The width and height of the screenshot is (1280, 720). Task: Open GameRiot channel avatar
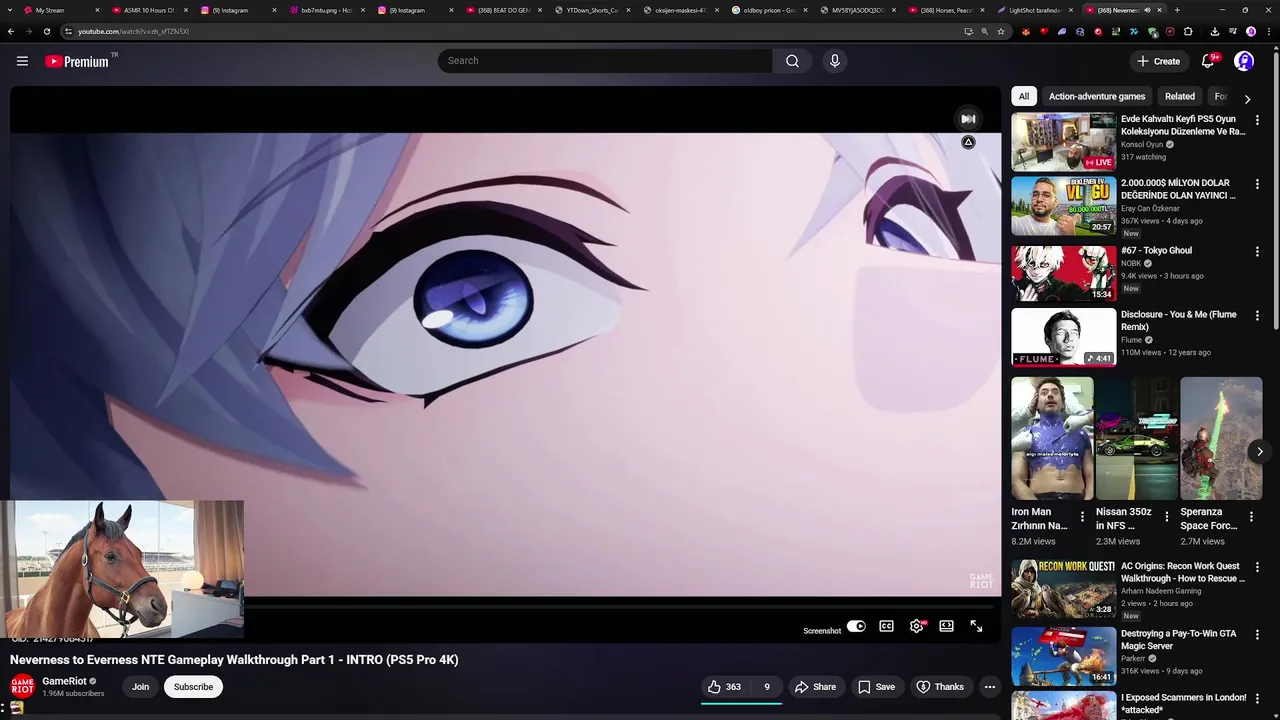22,687
